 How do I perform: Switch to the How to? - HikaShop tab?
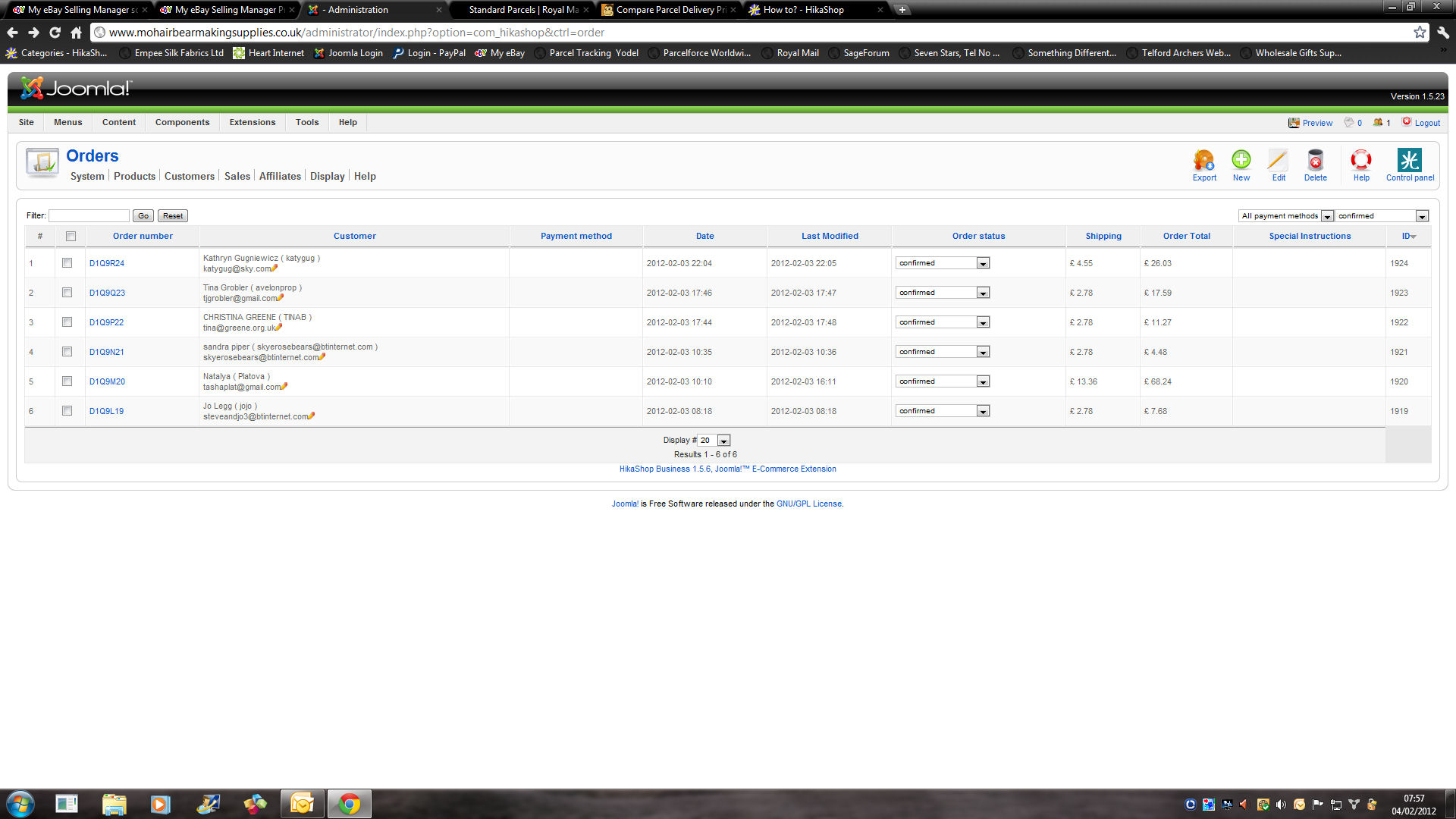[804, 10]
